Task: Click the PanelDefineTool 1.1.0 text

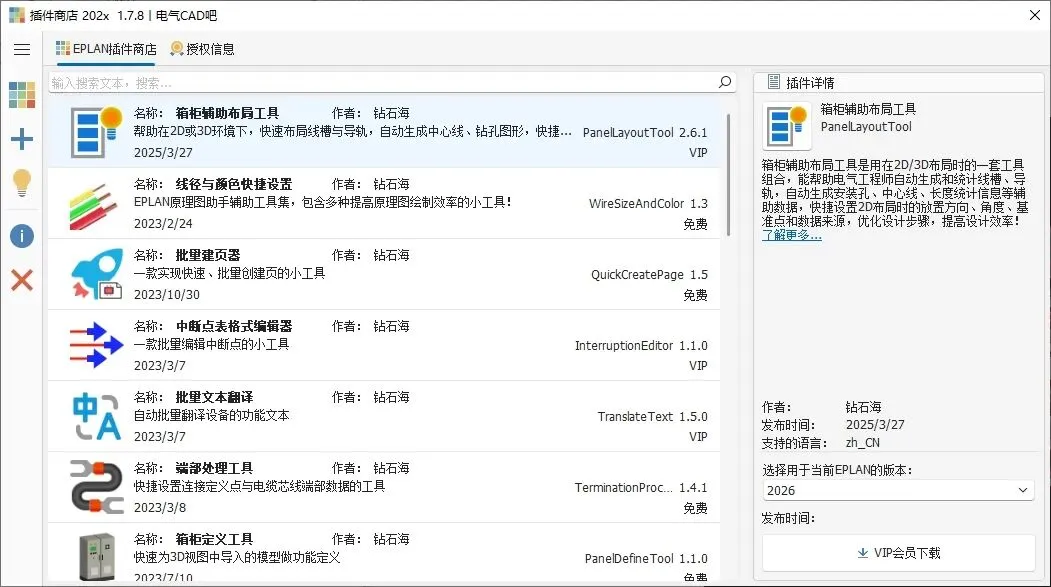Action: coord(646,559)
